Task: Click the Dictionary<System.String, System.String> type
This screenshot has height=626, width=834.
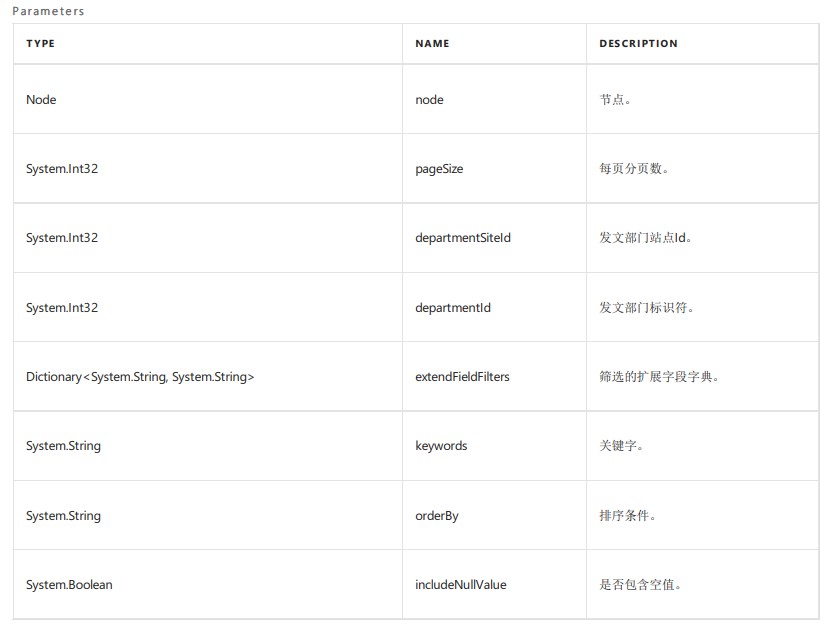Action: 140,377
